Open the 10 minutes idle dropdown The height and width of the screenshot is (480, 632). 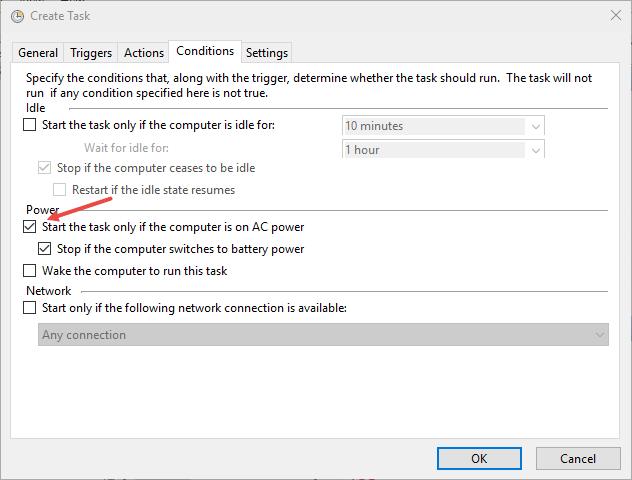536,126
